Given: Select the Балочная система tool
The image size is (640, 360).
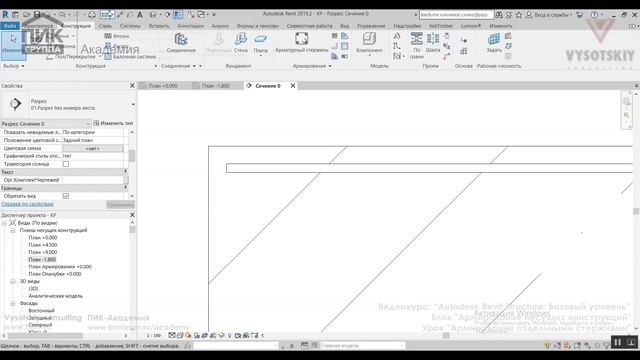Looking at the screenshot, I should pos(130,57).
